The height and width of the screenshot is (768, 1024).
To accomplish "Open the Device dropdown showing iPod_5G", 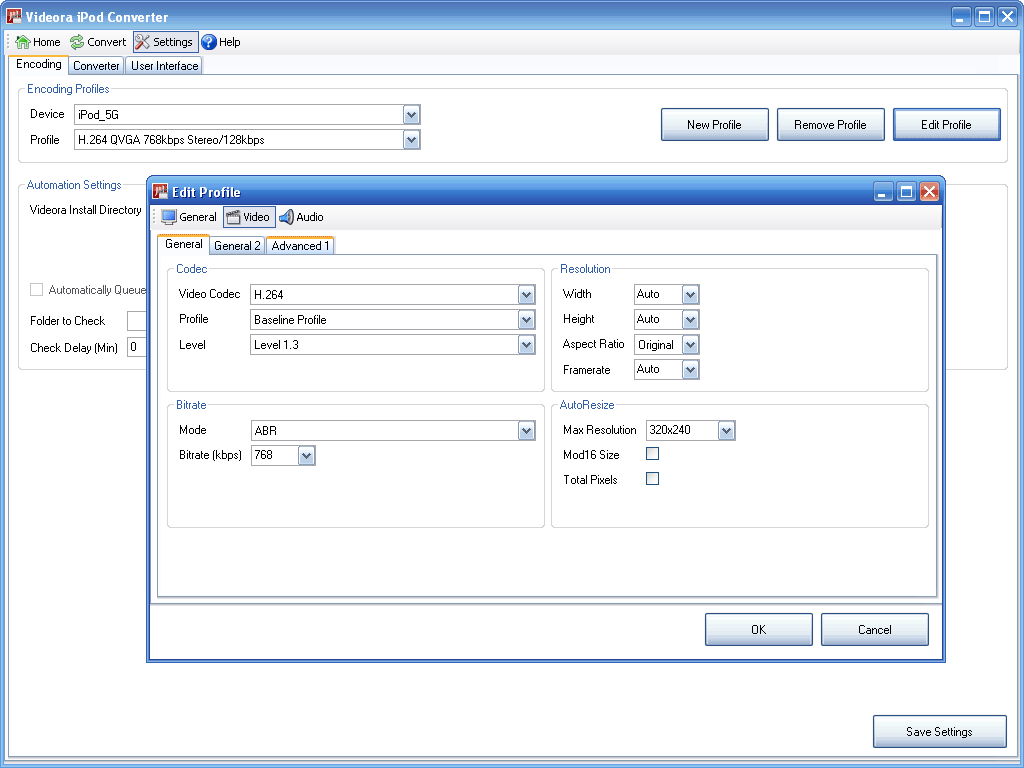I will (x=411, y=115).
